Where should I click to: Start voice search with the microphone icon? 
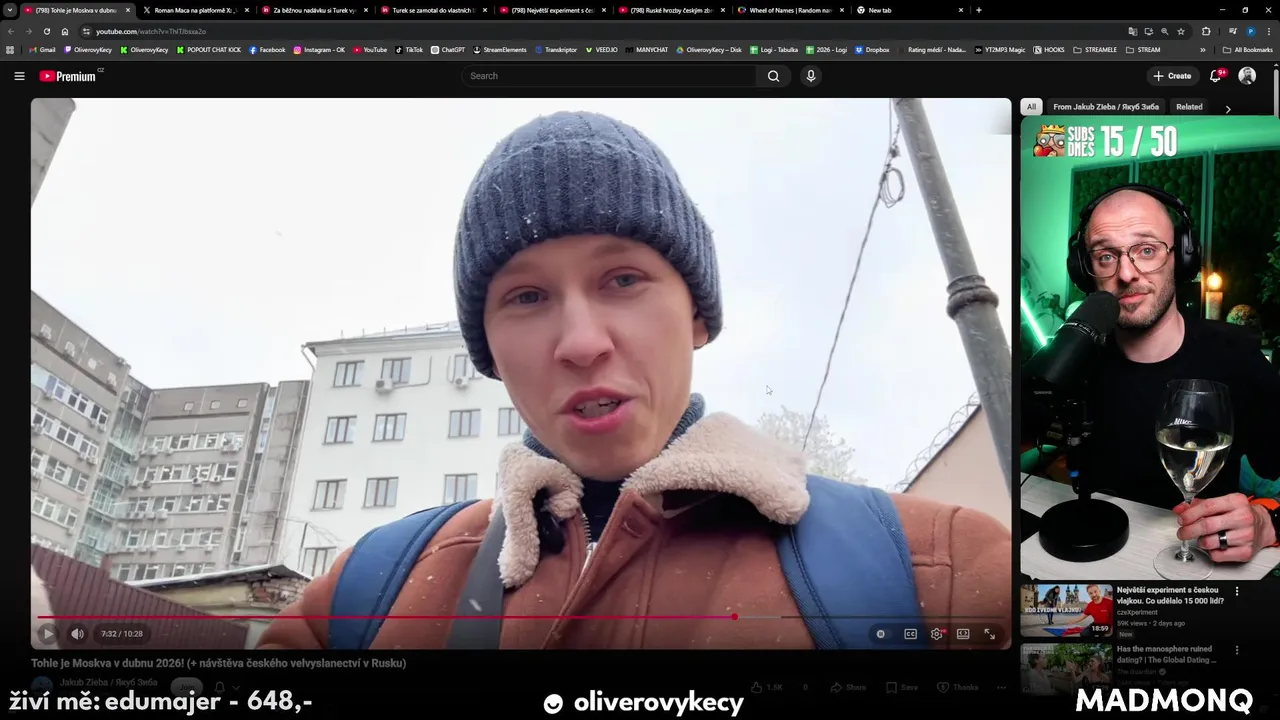click(x=811, y=76)
